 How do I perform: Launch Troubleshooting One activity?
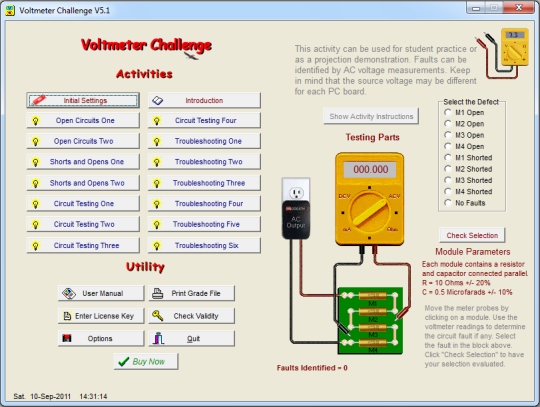pyautogui.click(x=204, y=141)
